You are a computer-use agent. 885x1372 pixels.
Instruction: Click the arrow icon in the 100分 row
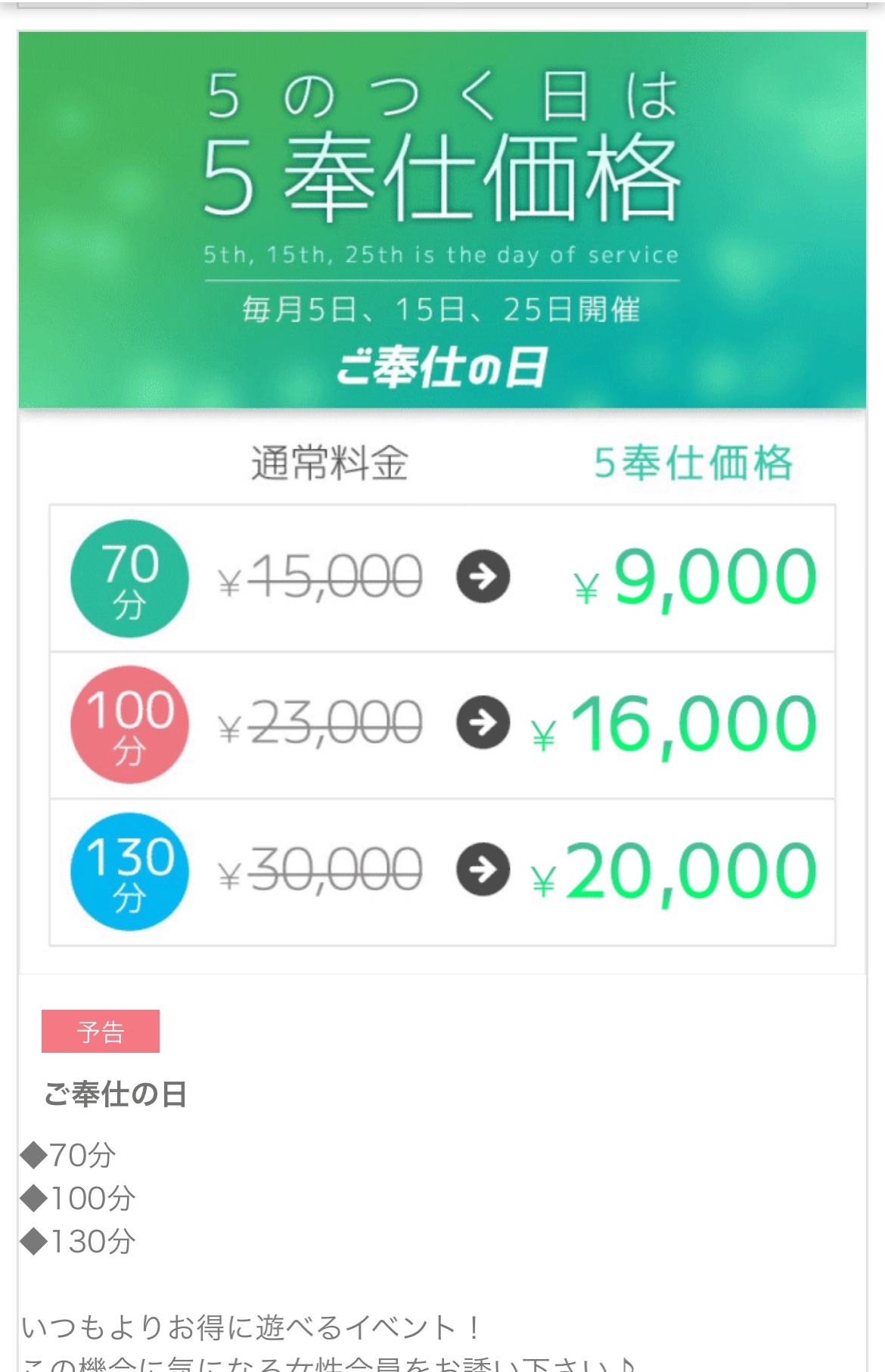483,722
